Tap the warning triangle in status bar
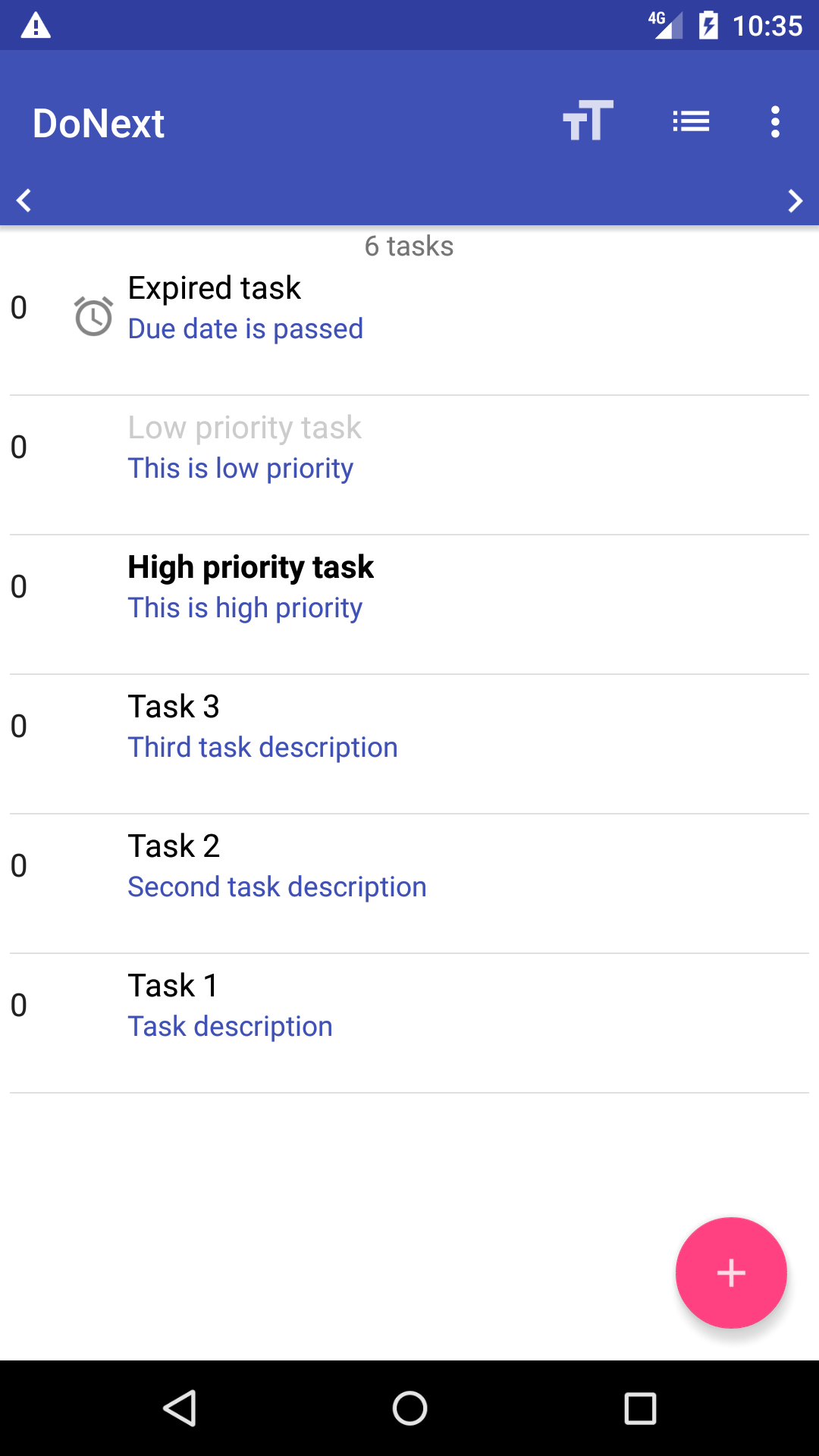 point(36,26)
